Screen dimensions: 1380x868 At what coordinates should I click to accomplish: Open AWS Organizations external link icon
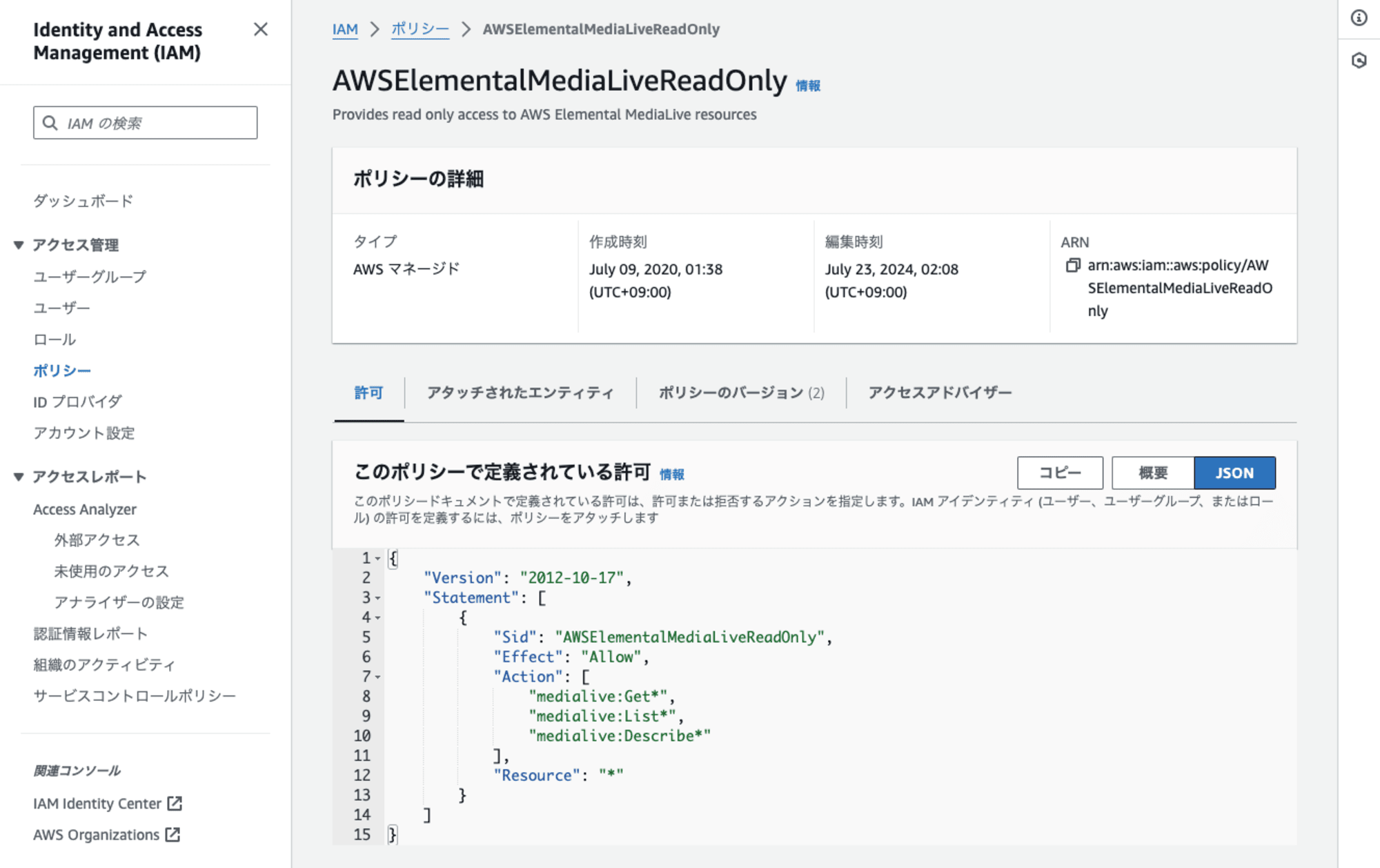coord(172,835)
